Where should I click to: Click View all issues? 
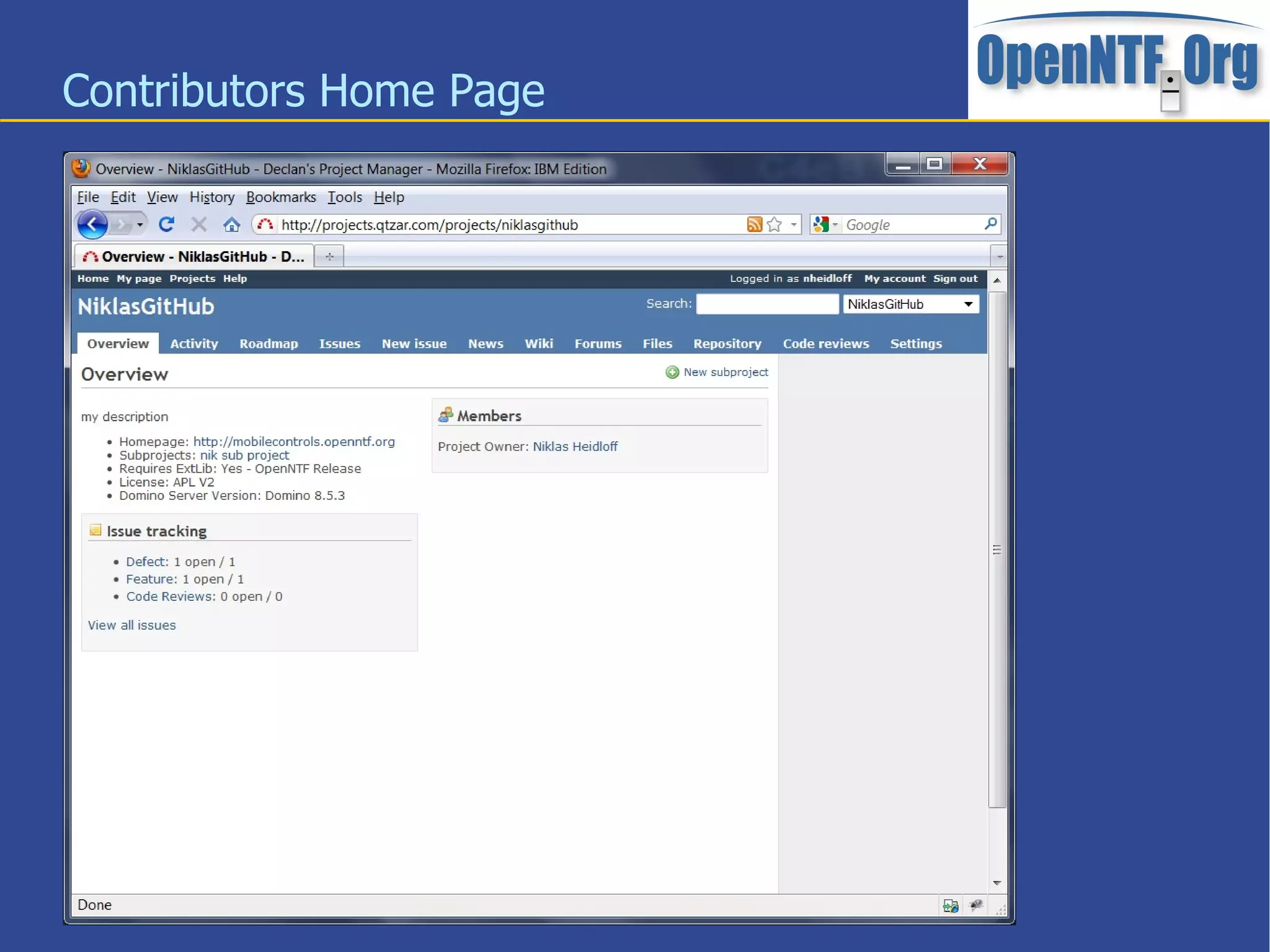click(x=131, y=625)
